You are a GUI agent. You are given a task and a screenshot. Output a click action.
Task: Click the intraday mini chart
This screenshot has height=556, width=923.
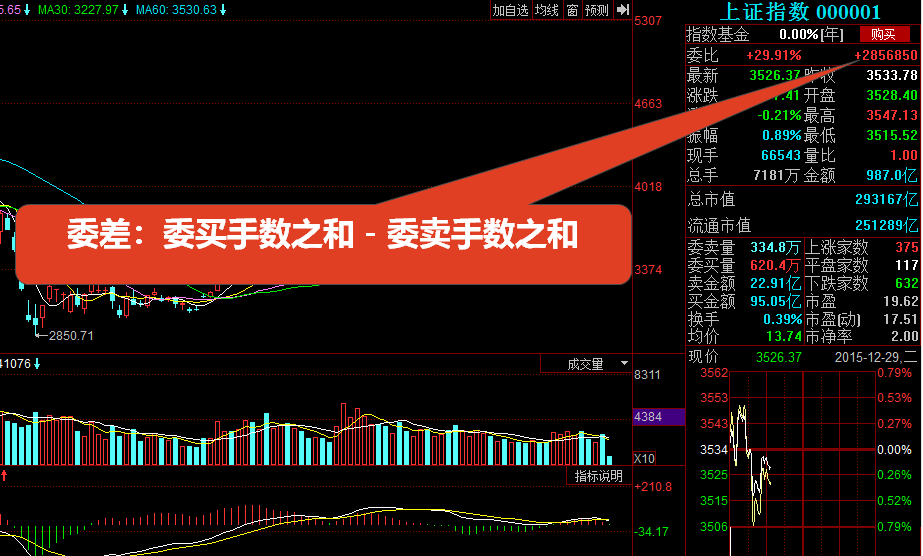pyautogui.click(x=802, y=464)
